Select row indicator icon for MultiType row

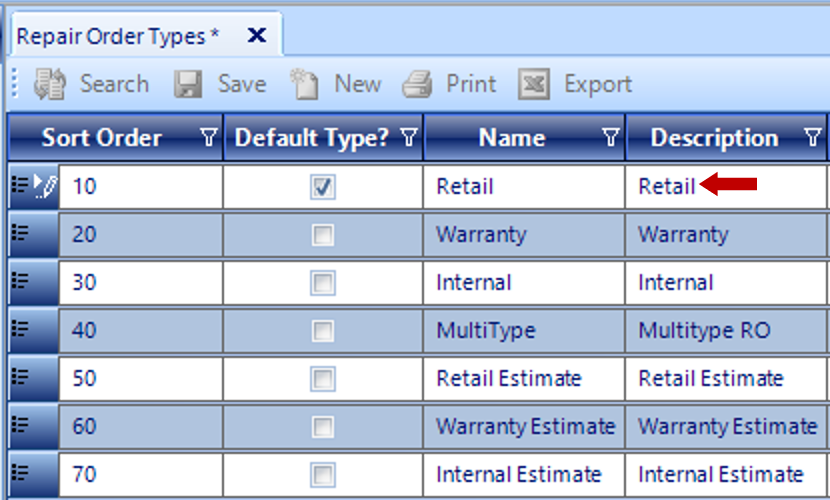(x=21, y=329)
